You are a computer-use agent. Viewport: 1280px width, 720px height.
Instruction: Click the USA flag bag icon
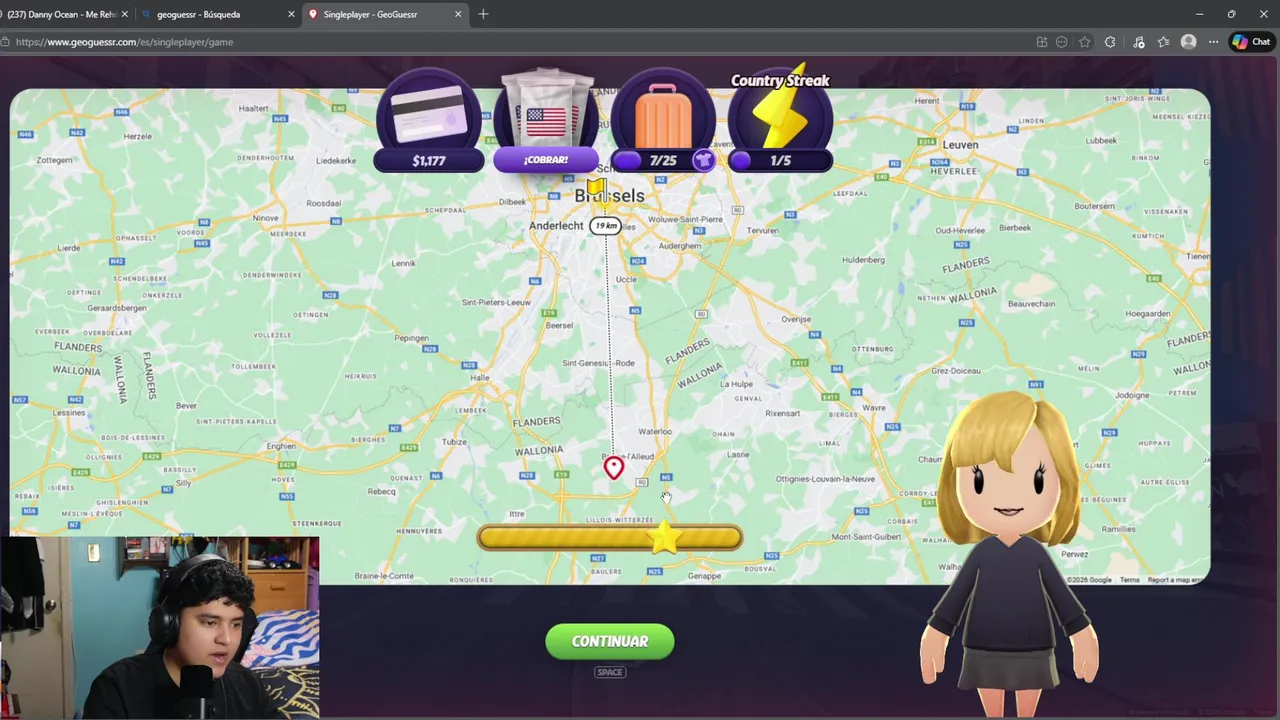(546, 111)
